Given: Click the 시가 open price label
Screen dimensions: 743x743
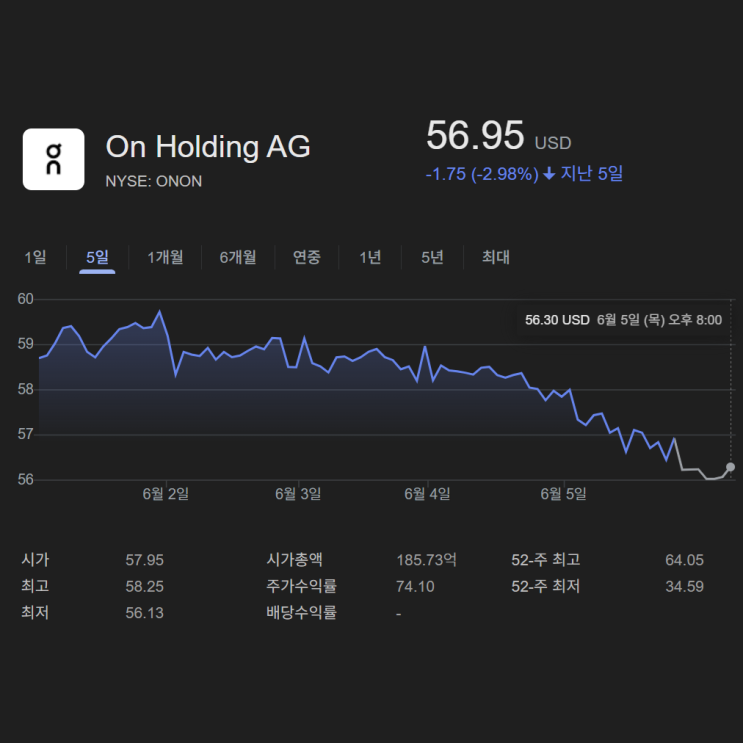Looking at the screenshot, I should 35,560.
